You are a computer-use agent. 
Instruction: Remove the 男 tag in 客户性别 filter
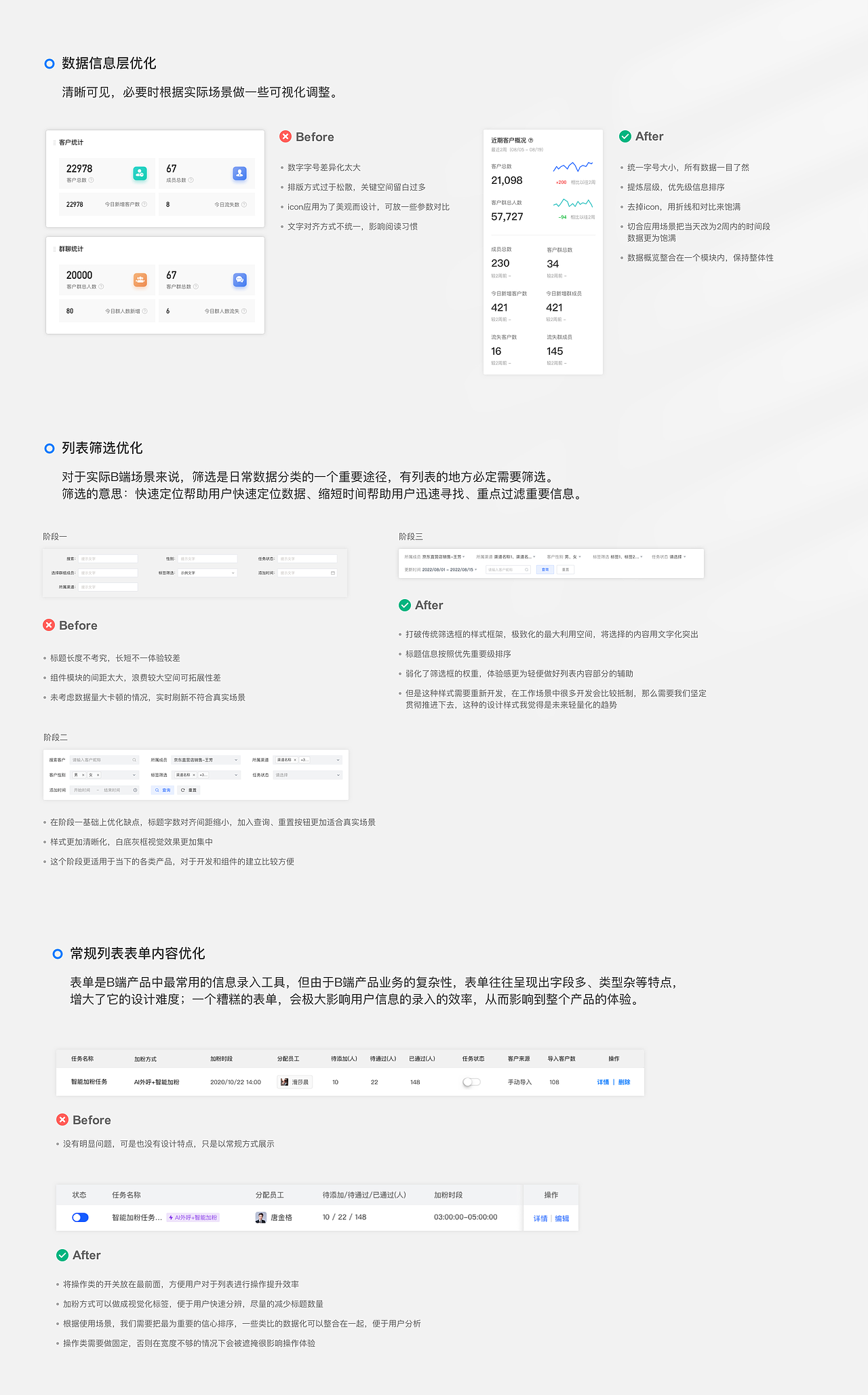(83, 775)
